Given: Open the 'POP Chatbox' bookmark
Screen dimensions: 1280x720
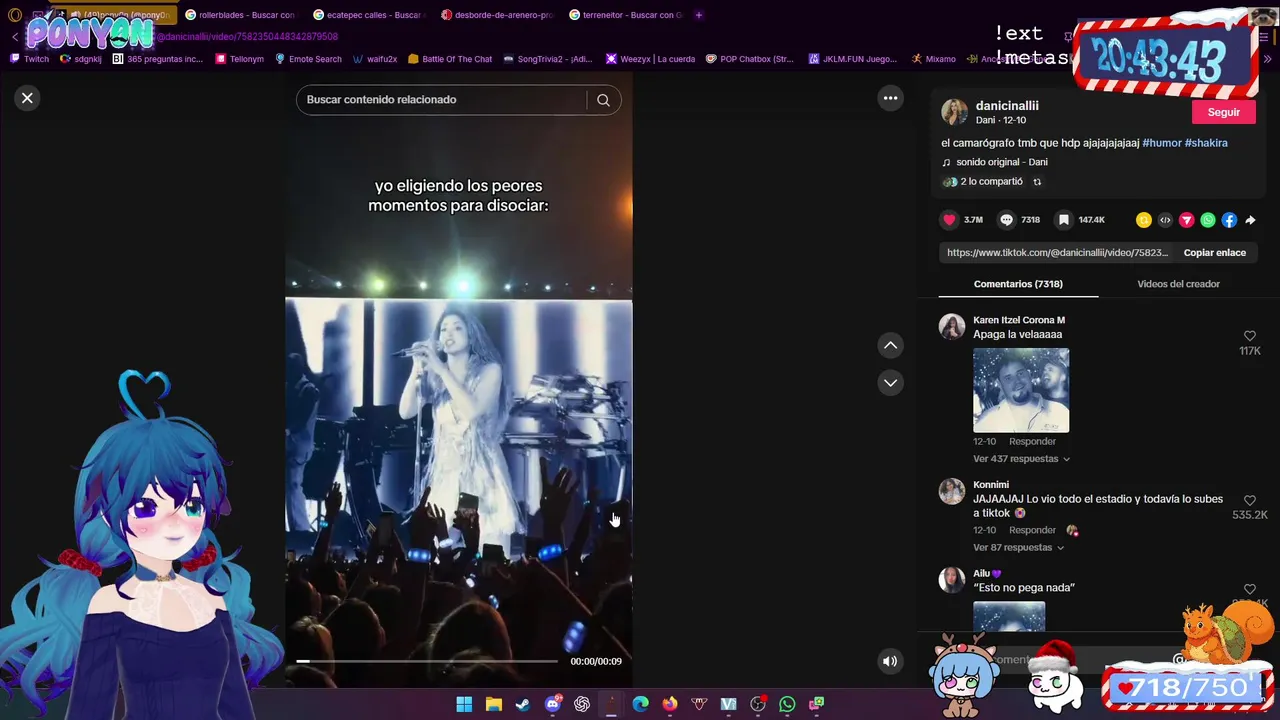Looking at the screenshot, I should 749,59.
